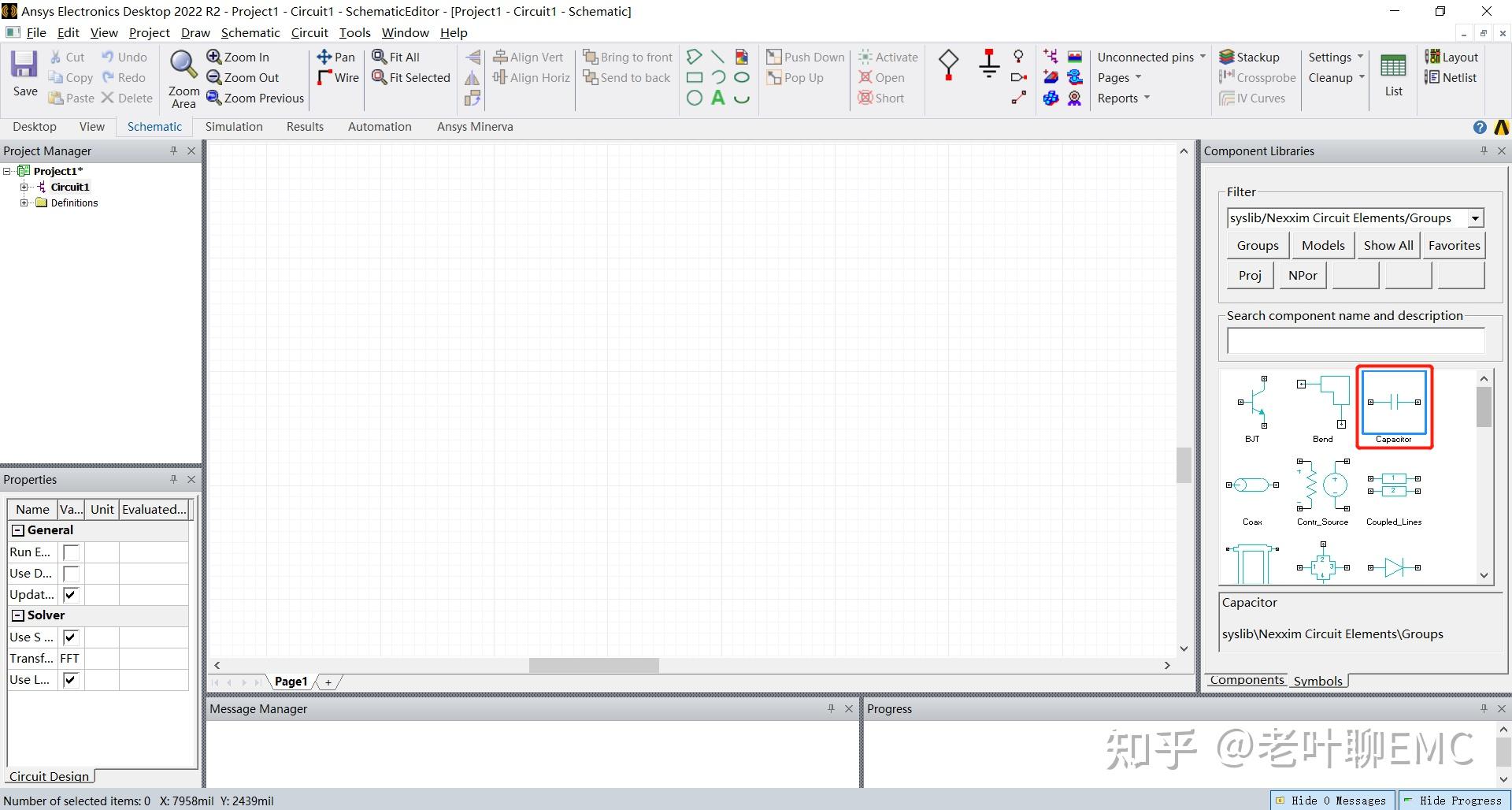Click the Hide 0 Messages button
1512x810 pixels.
[1332, 801]
